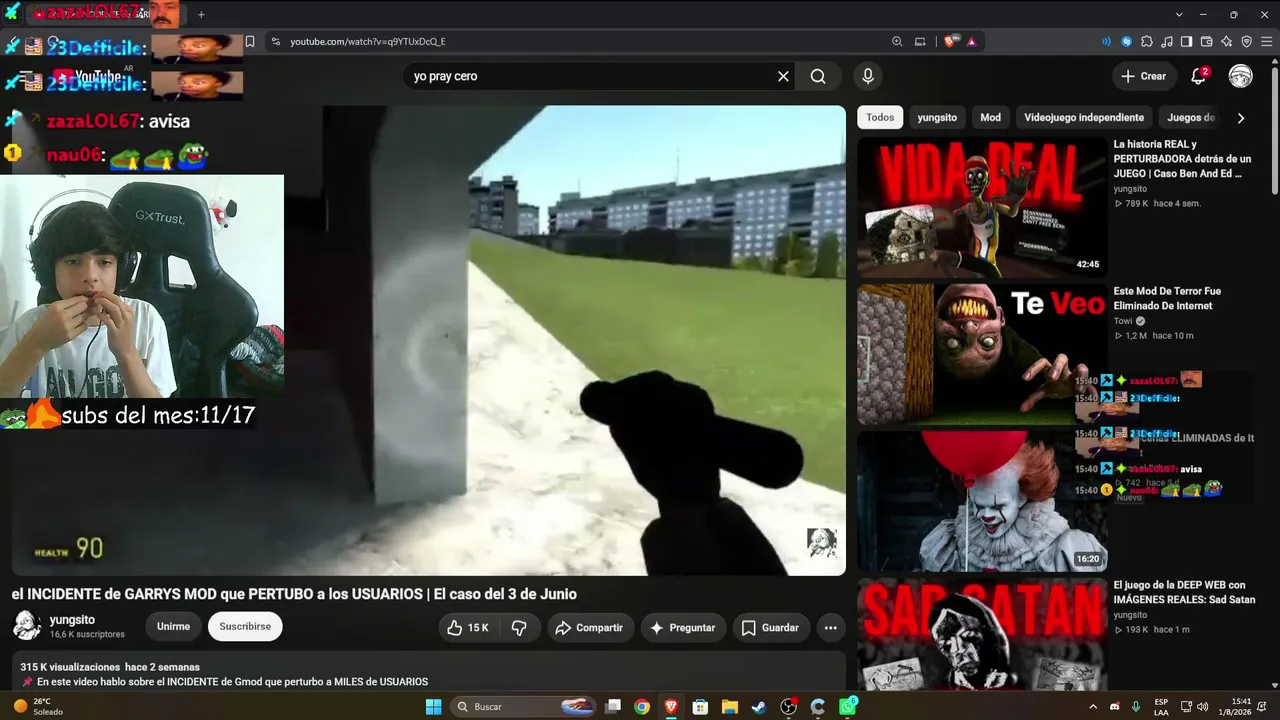Open the Brave VPN shield icon
Image resolution: width=1280 pixels, height=720 pixels.
point(1247,42)
